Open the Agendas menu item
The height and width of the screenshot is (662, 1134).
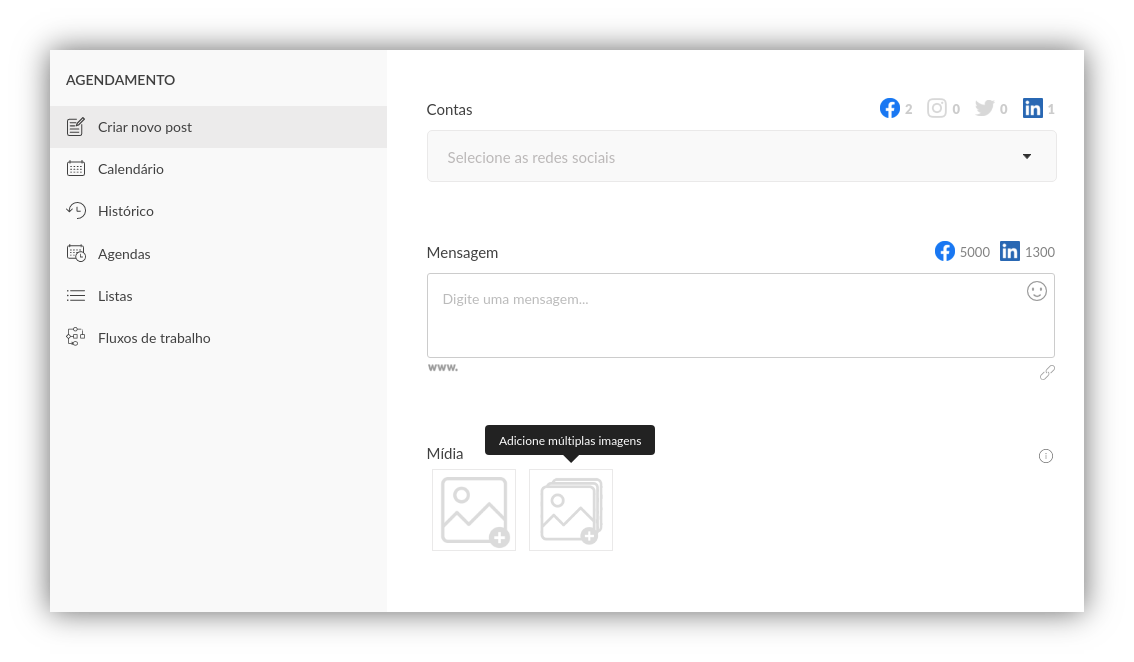pyautogui.click(x=124, y=254)
